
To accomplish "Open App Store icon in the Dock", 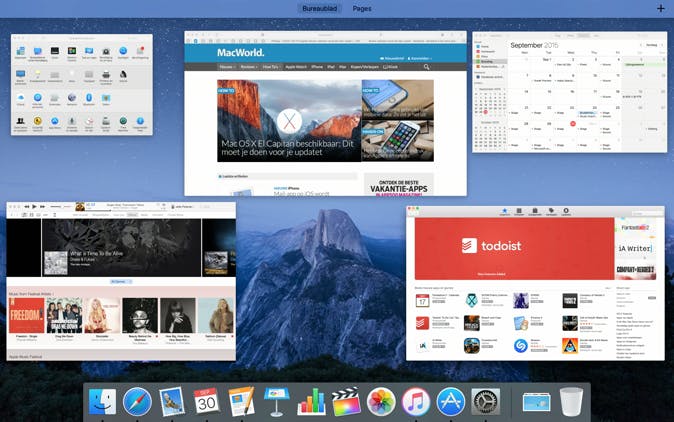I will click(x=450, y=402).
